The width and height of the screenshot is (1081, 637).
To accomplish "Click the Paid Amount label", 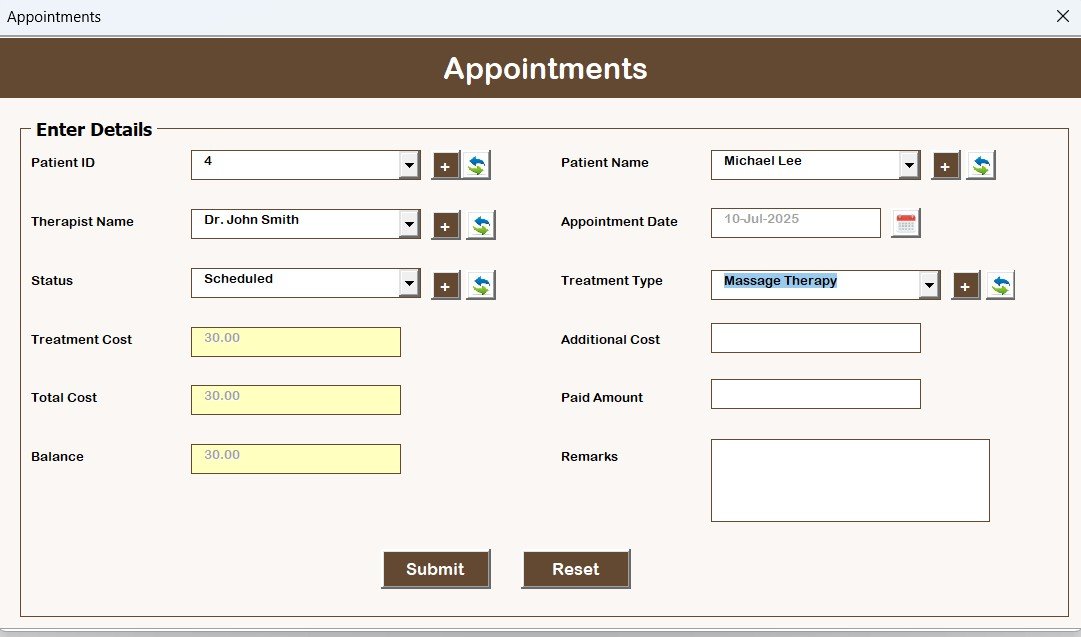I will [x=602, y=398].
